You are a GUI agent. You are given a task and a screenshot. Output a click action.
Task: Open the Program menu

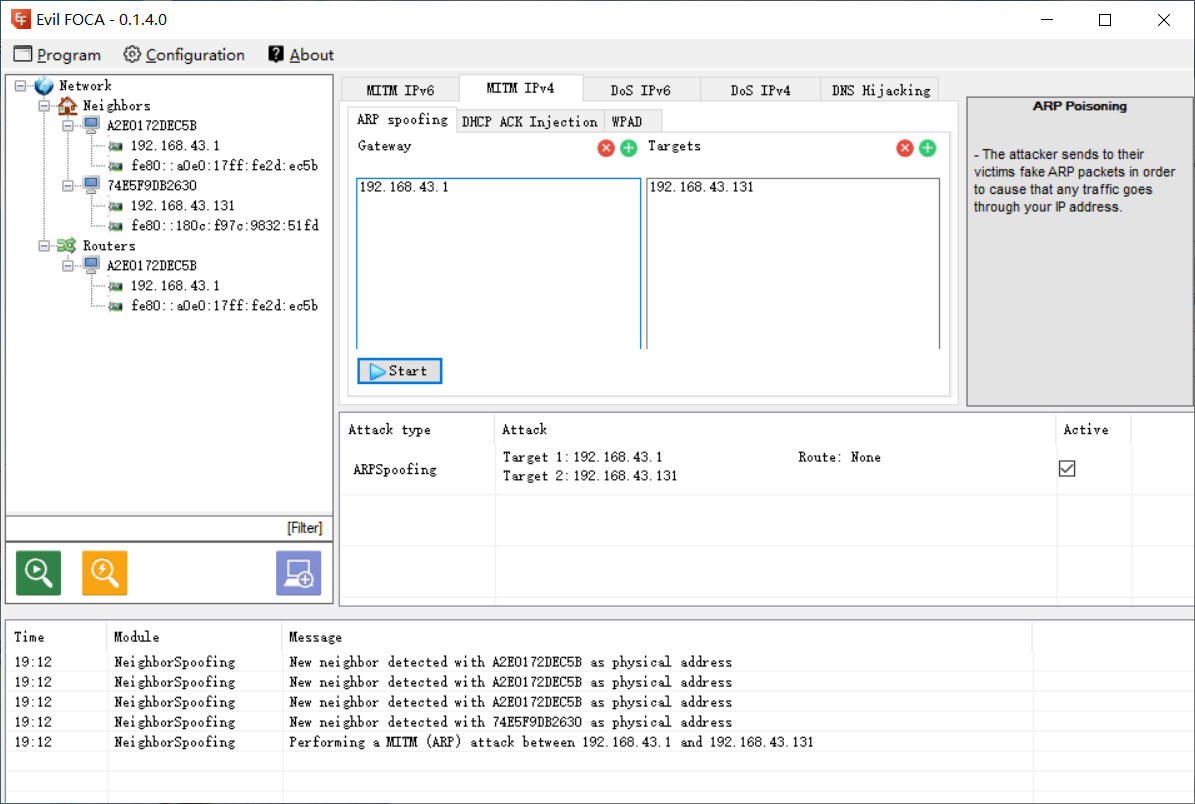57,55
